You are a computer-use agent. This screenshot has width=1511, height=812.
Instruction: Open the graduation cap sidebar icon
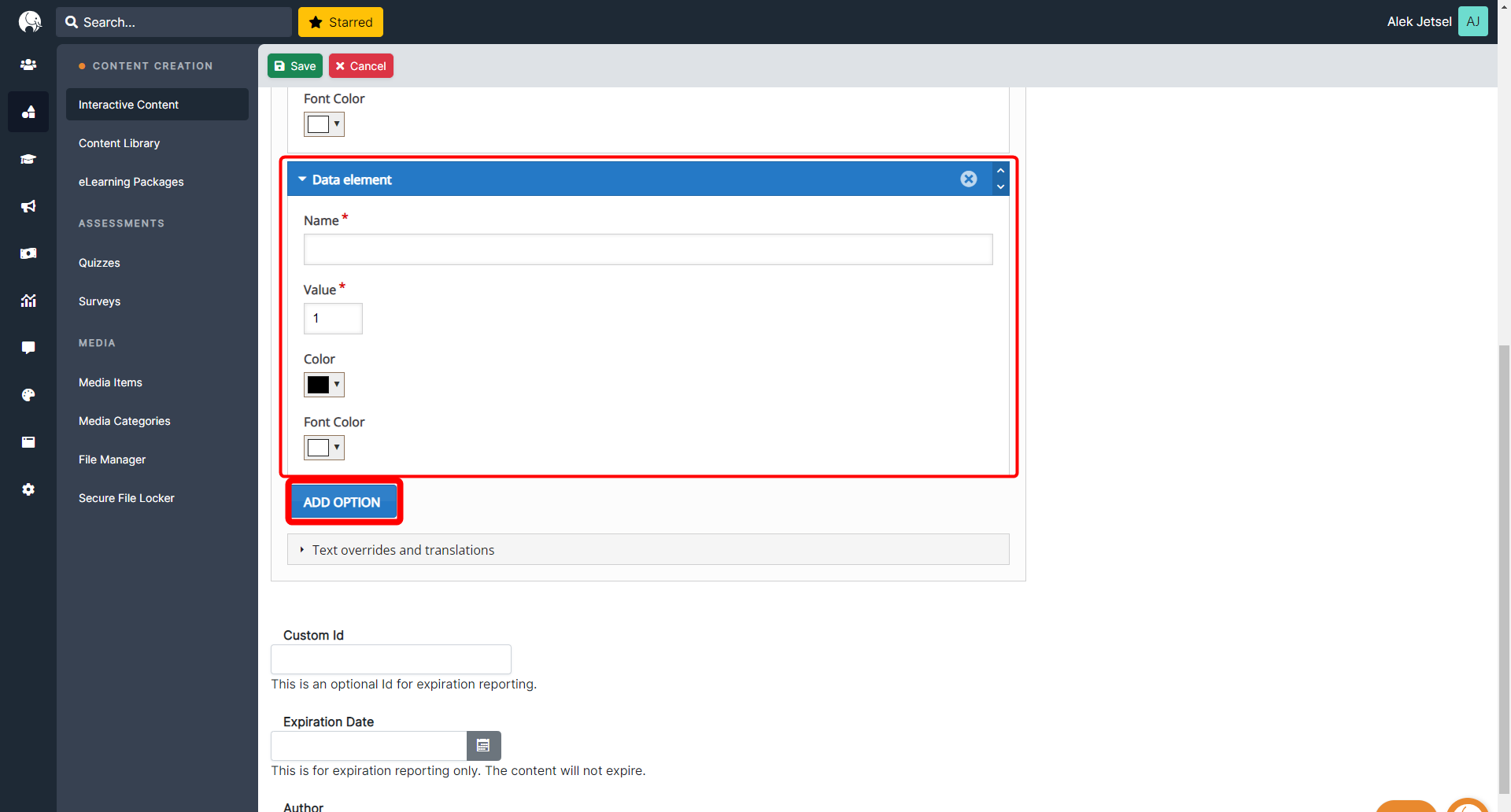[28, 159]
